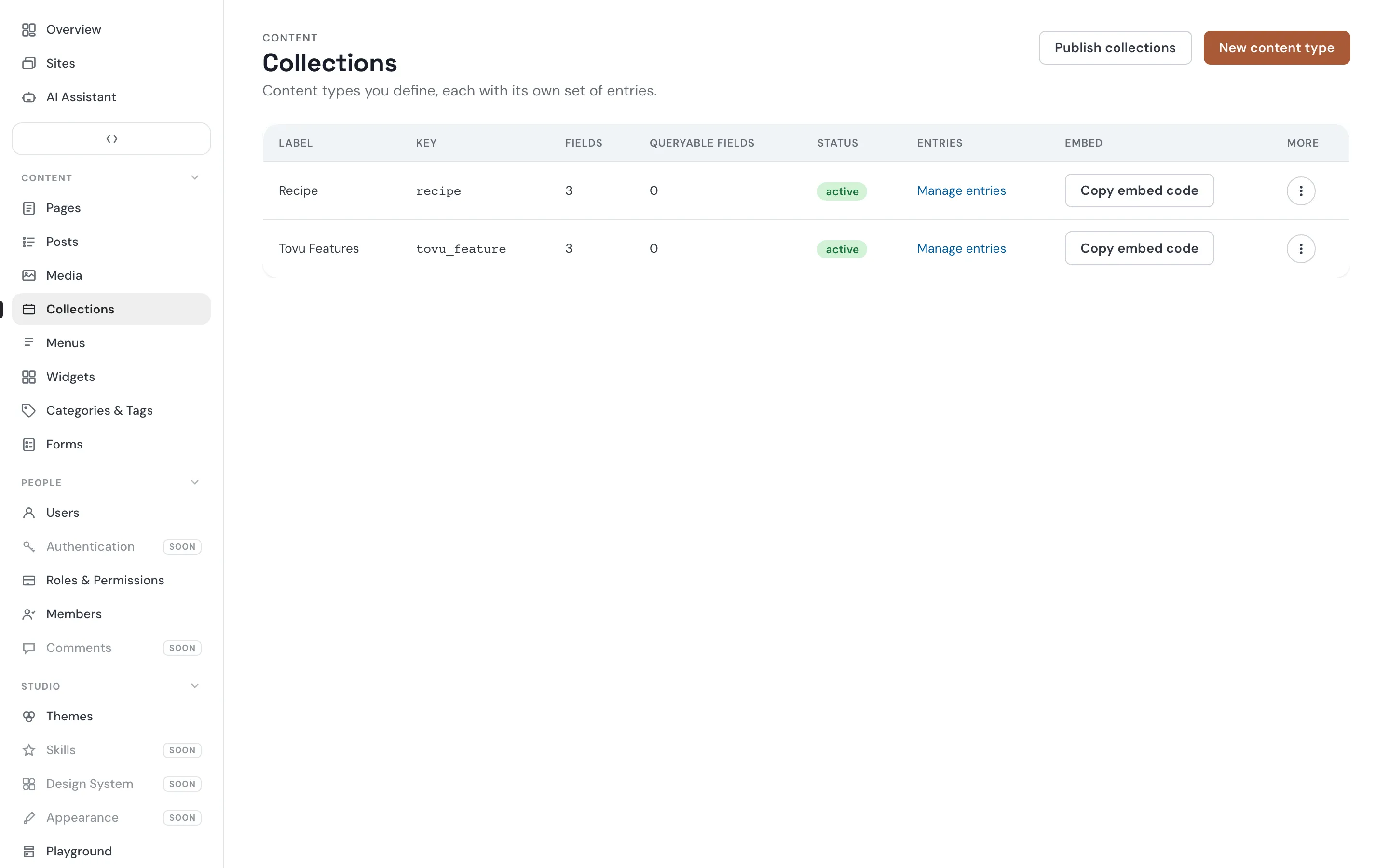Click the Overview grid icon
The height and width of the screenshot is (868, 1389).
coord(29,29)
